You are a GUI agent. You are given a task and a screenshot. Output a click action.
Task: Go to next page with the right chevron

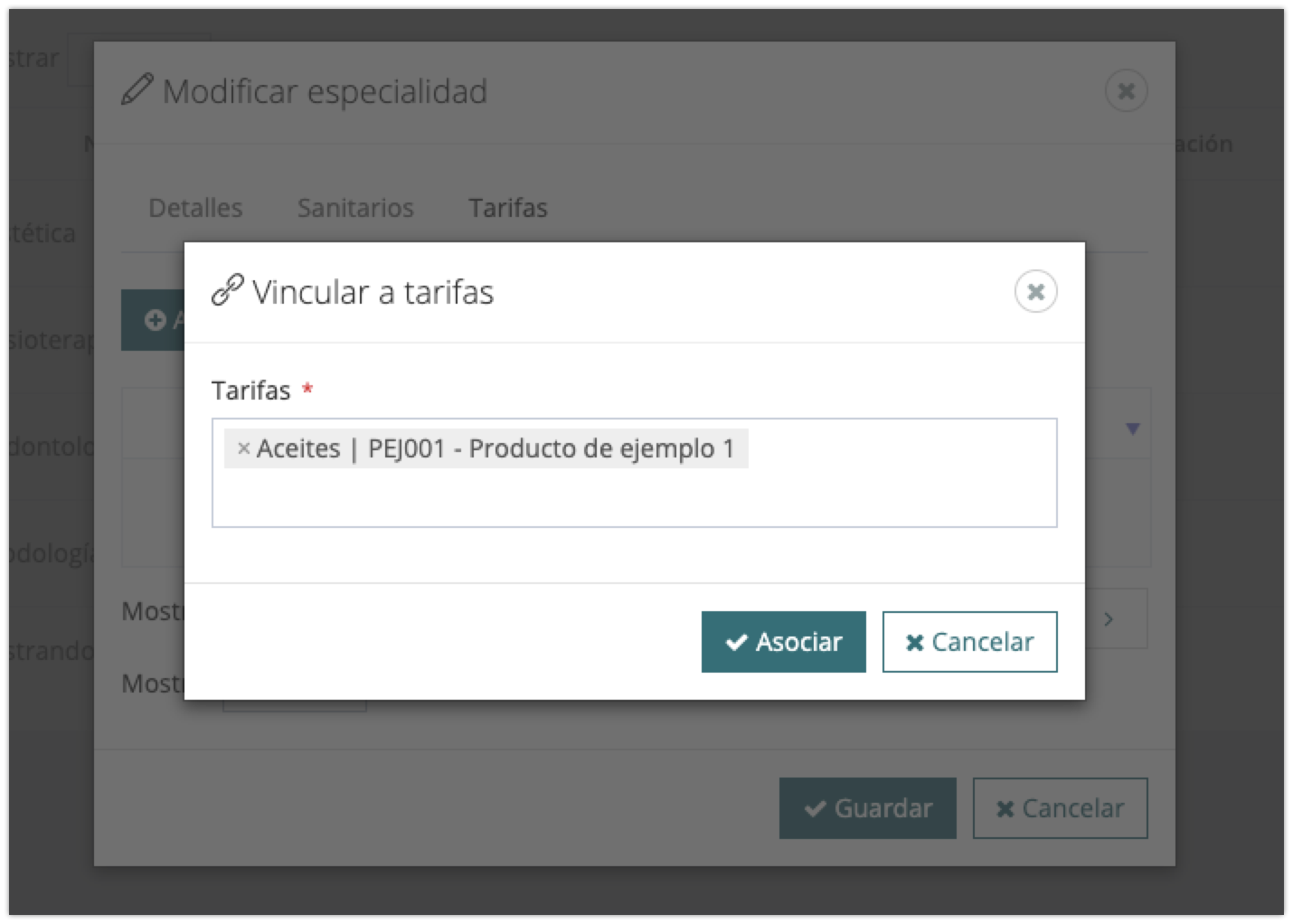pyautogui.click(x=1109, y=619)
